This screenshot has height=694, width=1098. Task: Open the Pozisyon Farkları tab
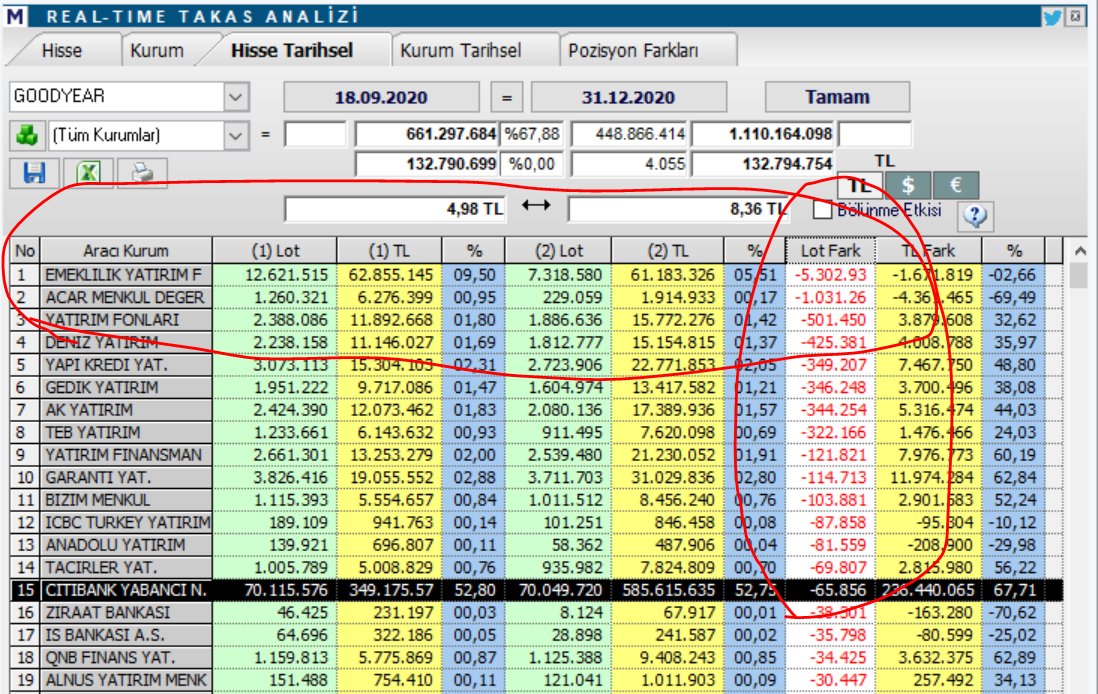coord(633,50)
